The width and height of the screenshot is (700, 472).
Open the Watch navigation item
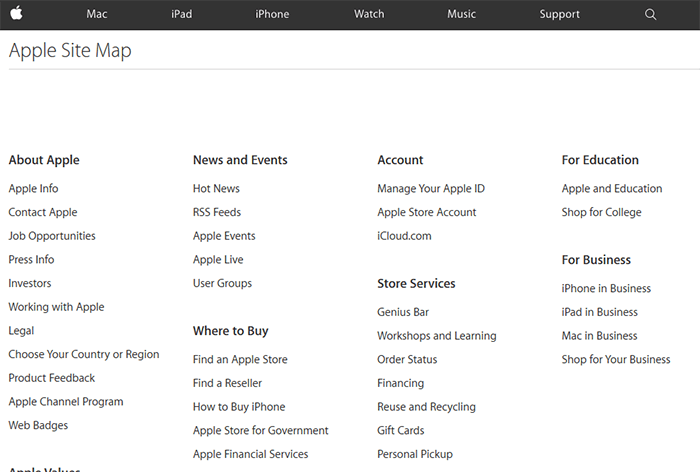tap(369, 14)
